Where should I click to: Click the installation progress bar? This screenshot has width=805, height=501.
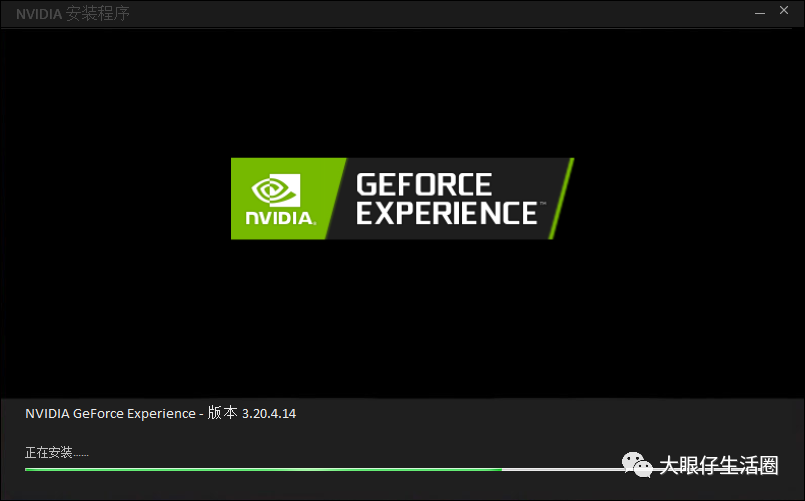[x=402, y=469]
